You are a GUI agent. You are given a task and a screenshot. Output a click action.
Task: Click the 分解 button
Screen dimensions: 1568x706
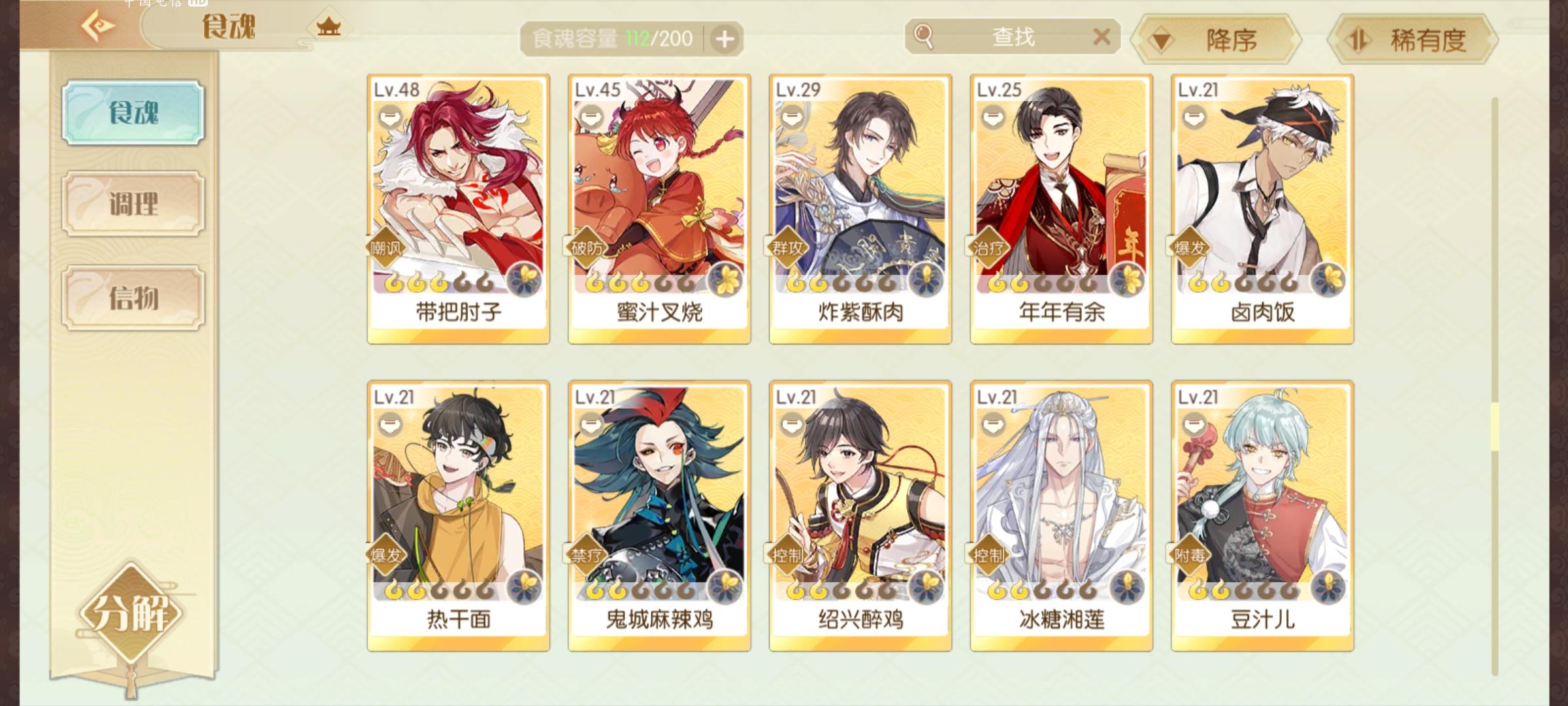click(x=133, y=613)
